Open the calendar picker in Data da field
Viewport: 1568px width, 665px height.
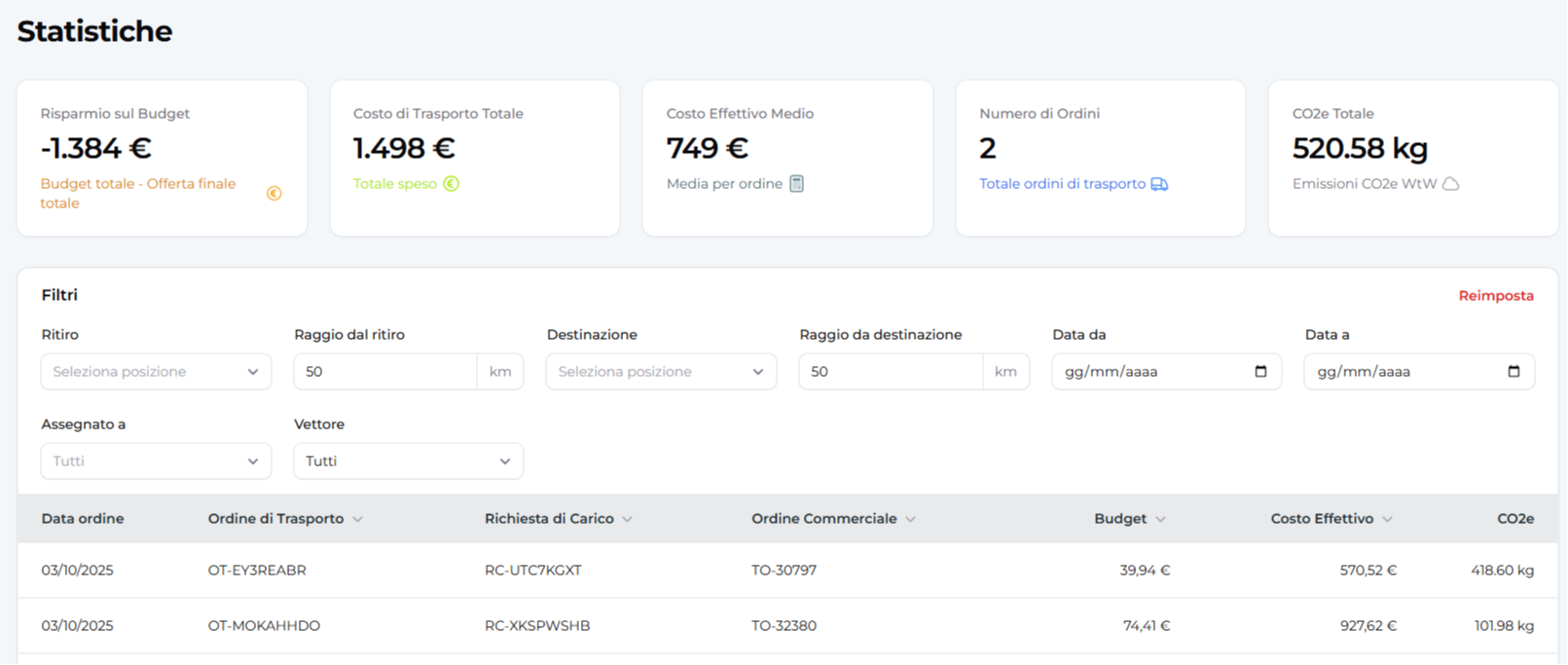point(1260,372)
